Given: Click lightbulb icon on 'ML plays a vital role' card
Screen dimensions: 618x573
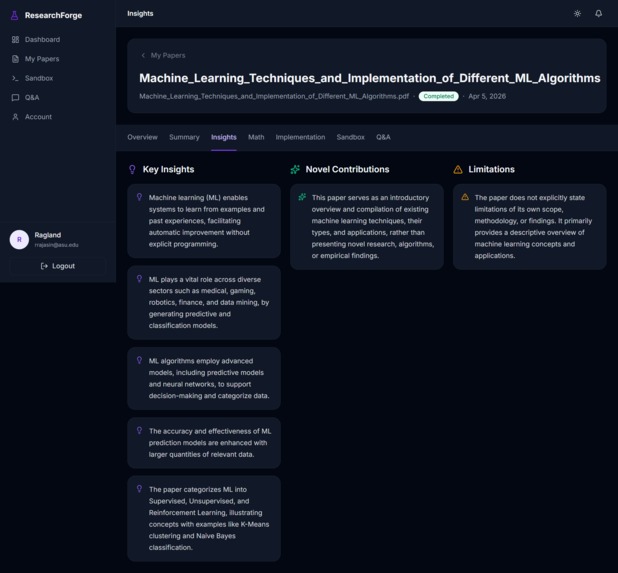Looking at the screenshot, I should click(x=139, y=279).
